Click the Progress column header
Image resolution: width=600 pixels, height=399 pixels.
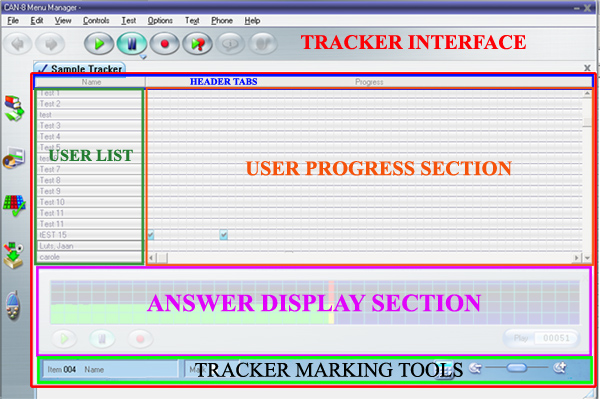pyautogui.click(x=369, y=82)
